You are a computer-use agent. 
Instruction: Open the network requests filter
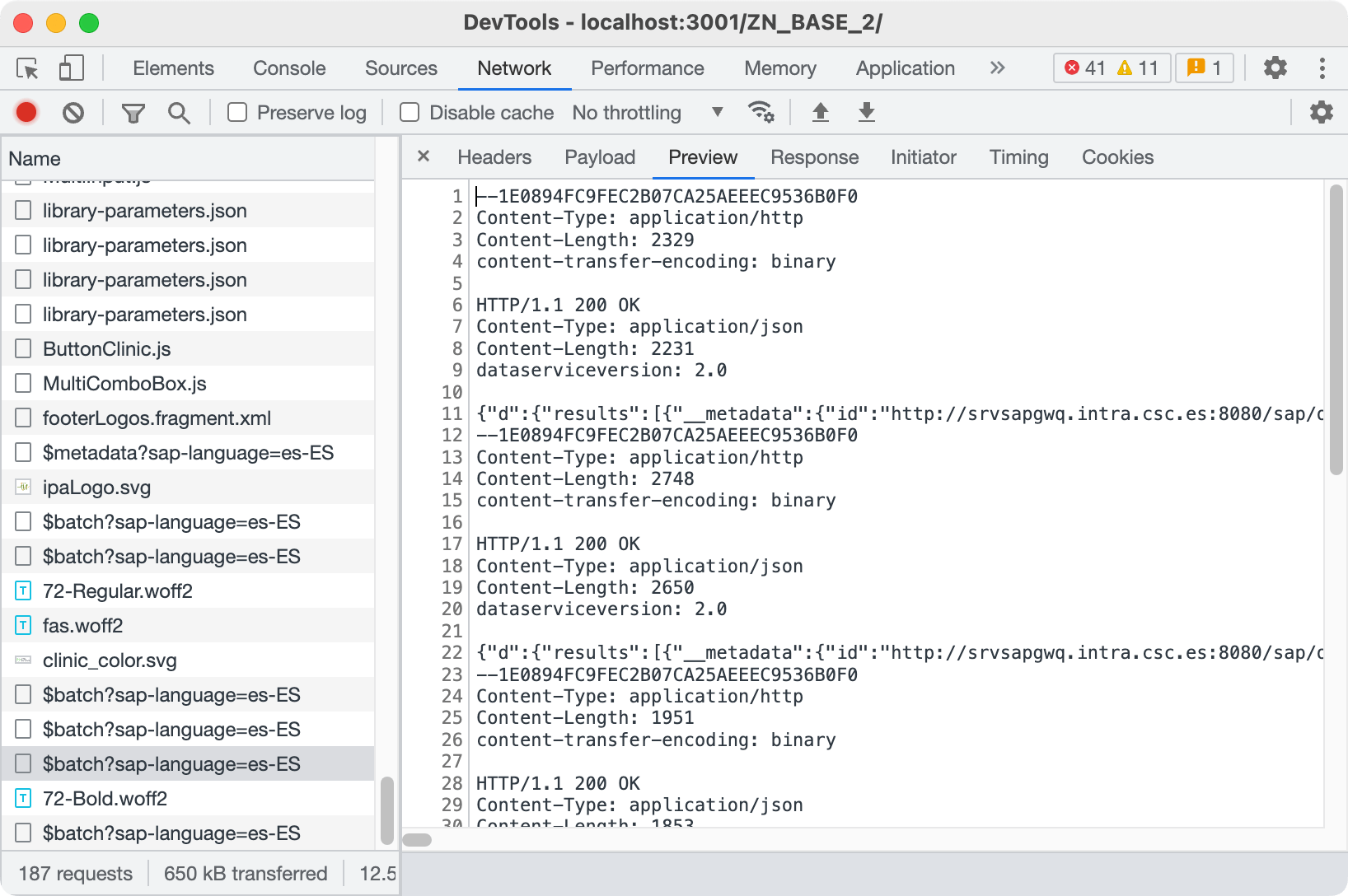pyautogui.click(x=133, y=112)
